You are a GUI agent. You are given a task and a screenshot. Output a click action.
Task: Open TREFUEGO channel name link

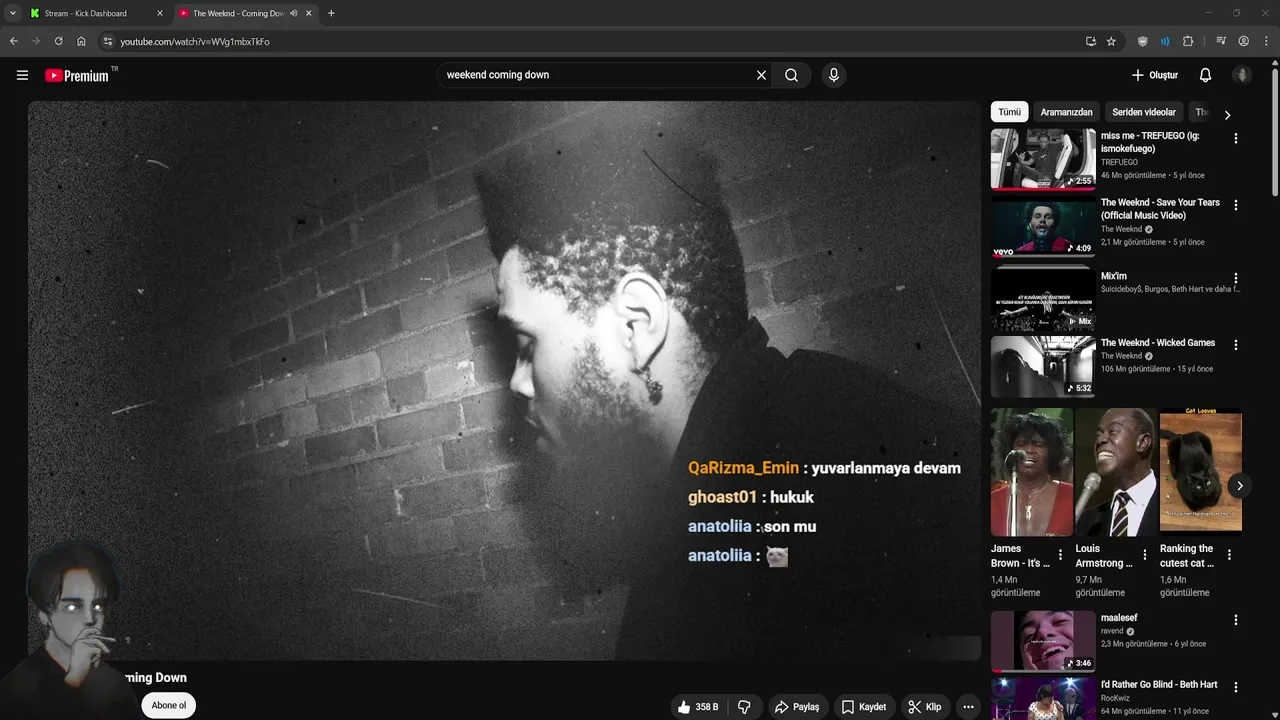(x=1119, y=162)
